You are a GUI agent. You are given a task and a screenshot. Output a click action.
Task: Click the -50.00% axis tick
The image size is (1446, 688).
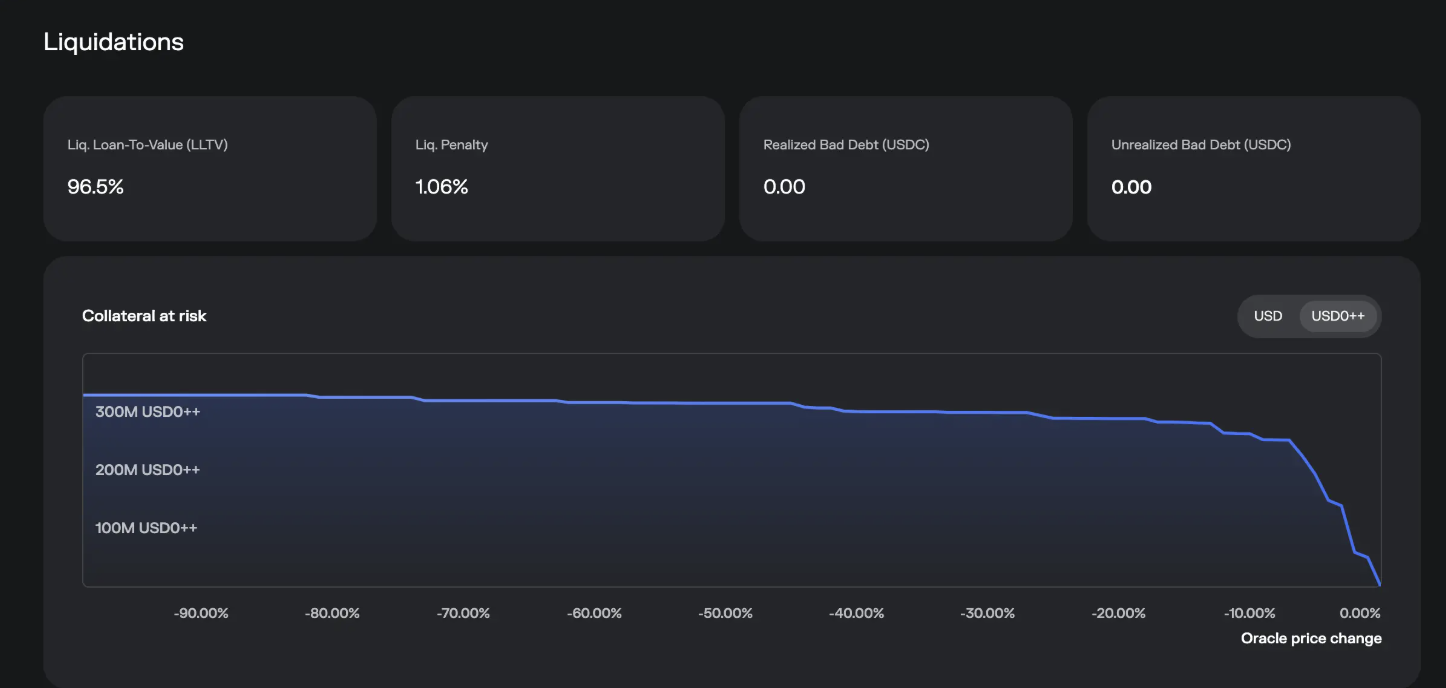pyautogui.click(x=725, y=613)
